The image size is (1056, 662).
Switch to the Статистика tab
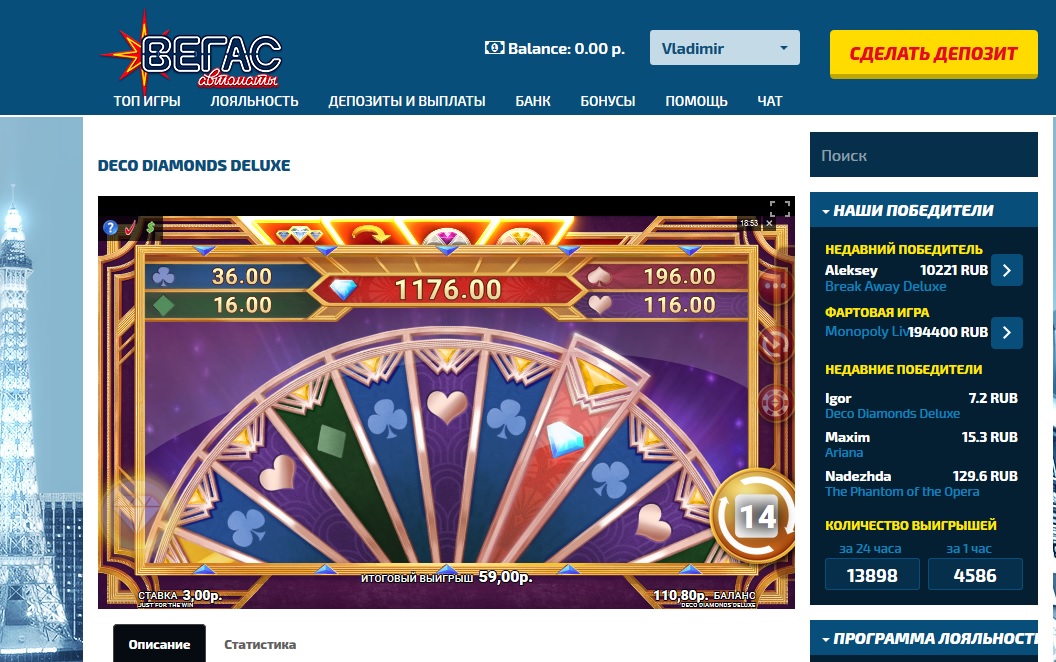260,644
